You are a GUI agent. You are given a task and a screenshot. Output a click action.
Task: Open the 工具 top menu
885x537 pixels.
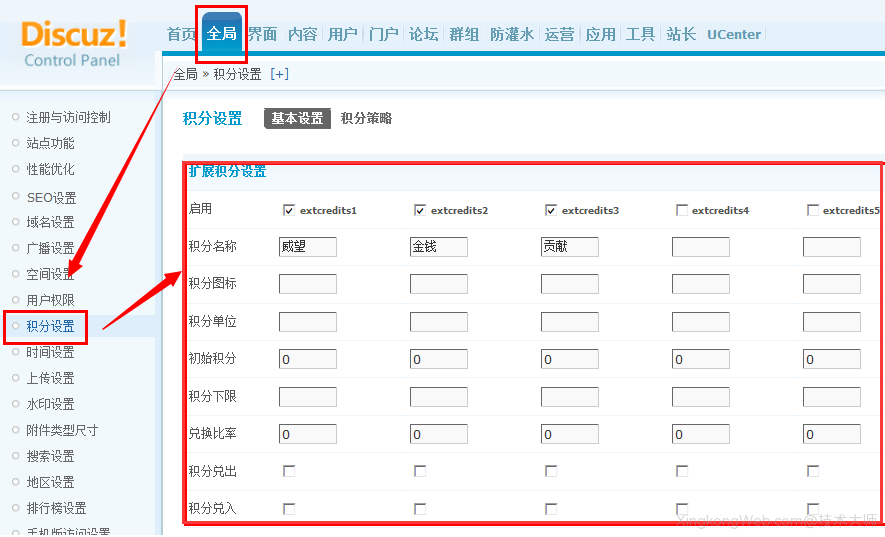[x=640, y=34]
